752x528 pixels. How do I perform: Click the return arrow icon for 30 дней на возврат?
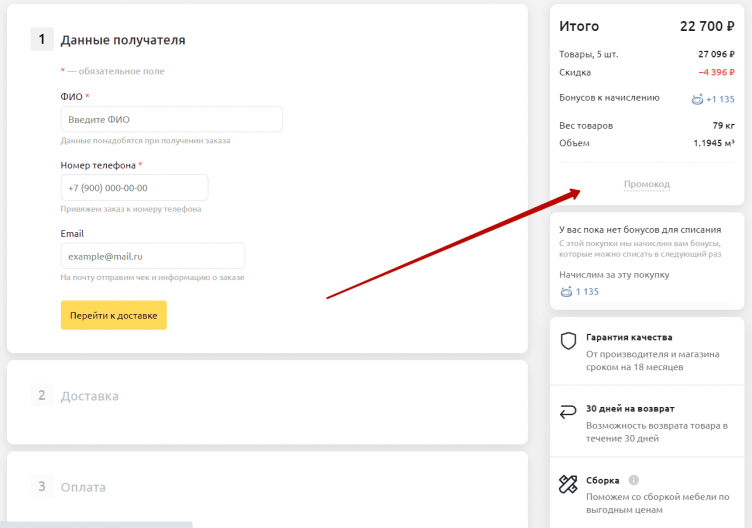[568, 412]
